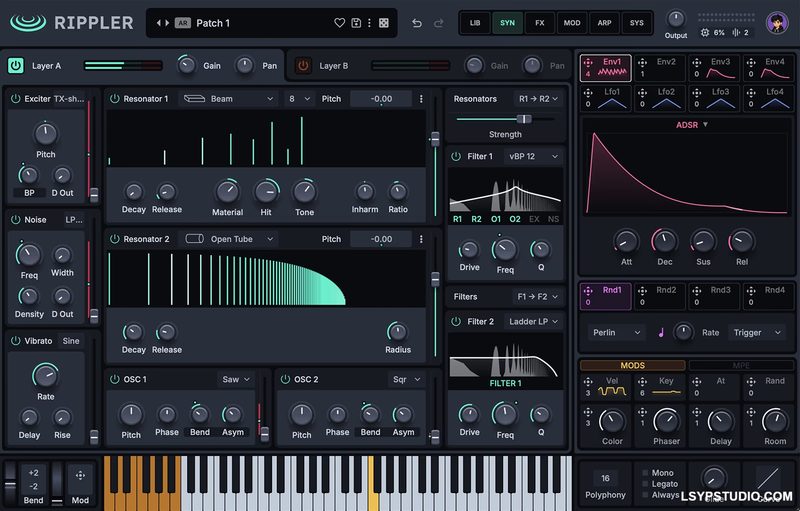
Task: Click the tempo sync note icon
Action: [x=661, y=333]
